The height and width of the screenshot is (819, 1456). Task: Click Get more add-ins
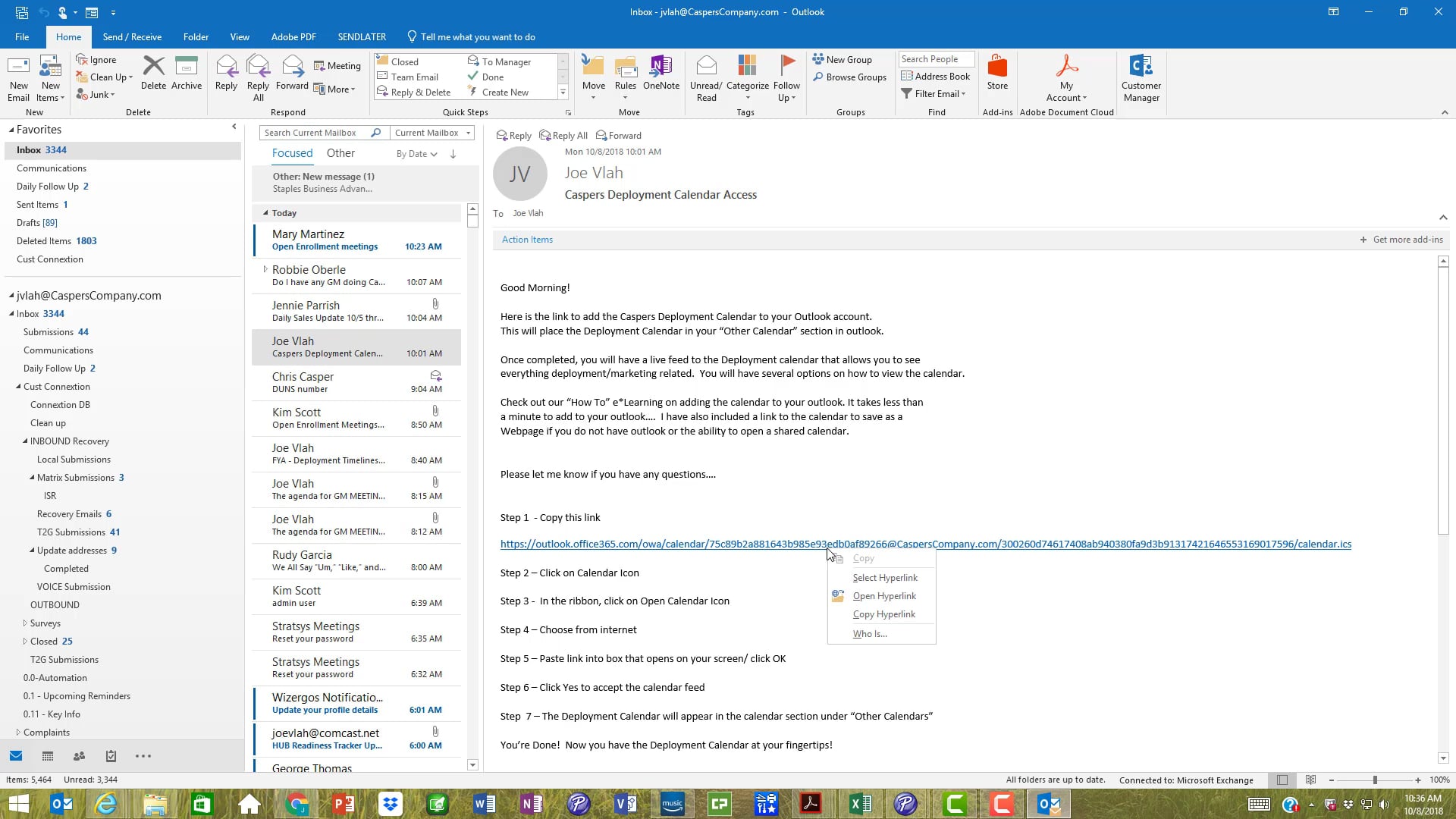tap(1401, 240)
